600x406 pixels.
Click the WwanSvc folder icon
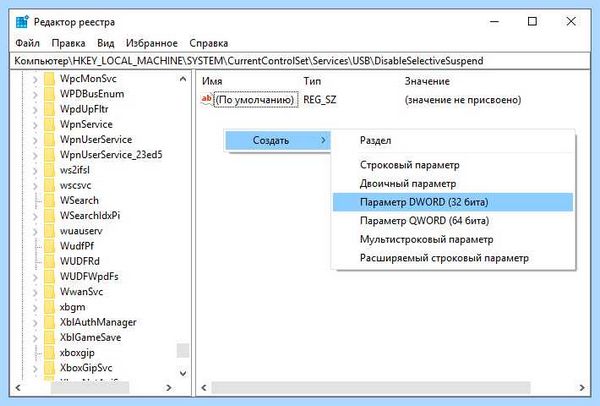coord(49,292)
